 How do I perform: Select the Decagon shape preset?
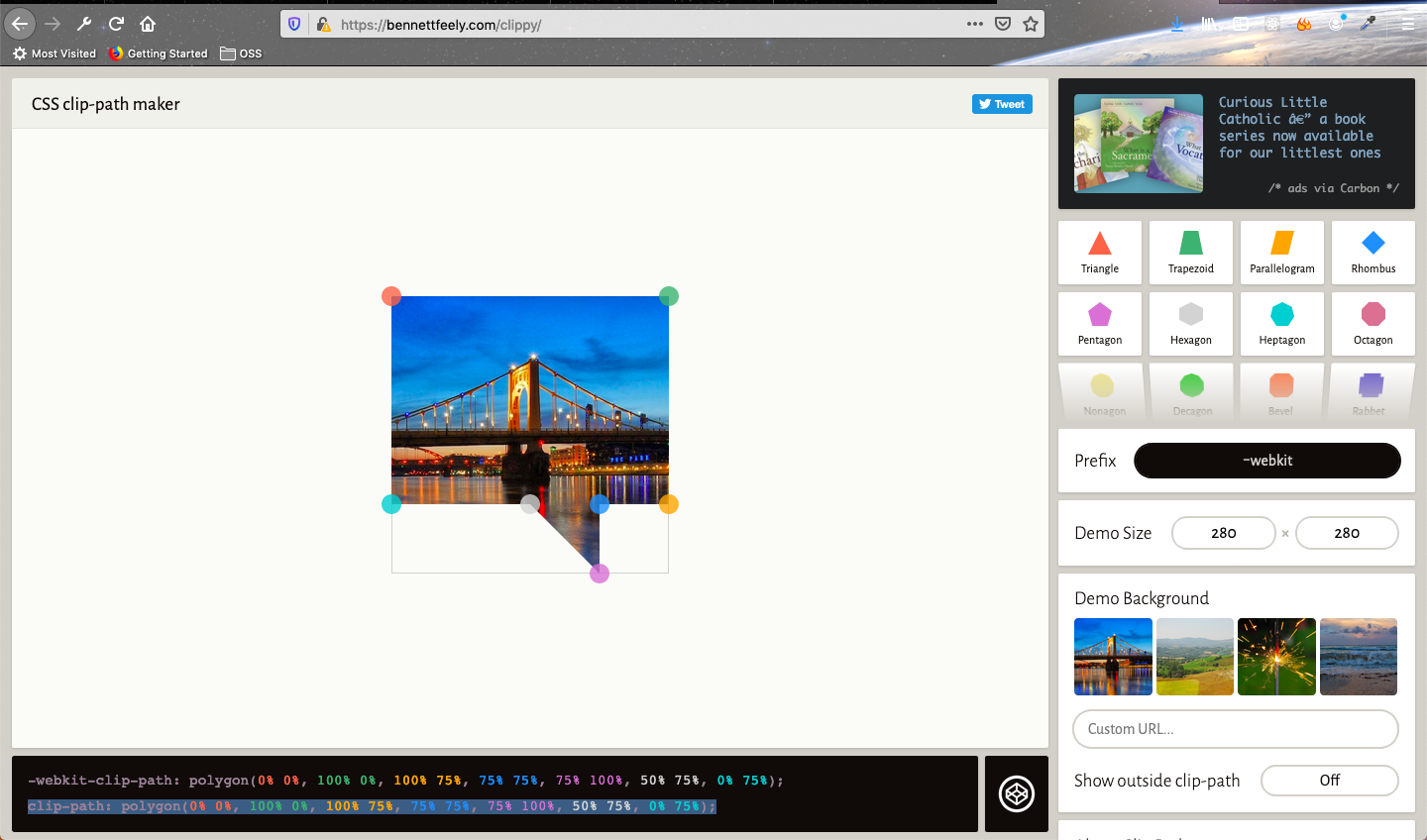coord(1192,393)
